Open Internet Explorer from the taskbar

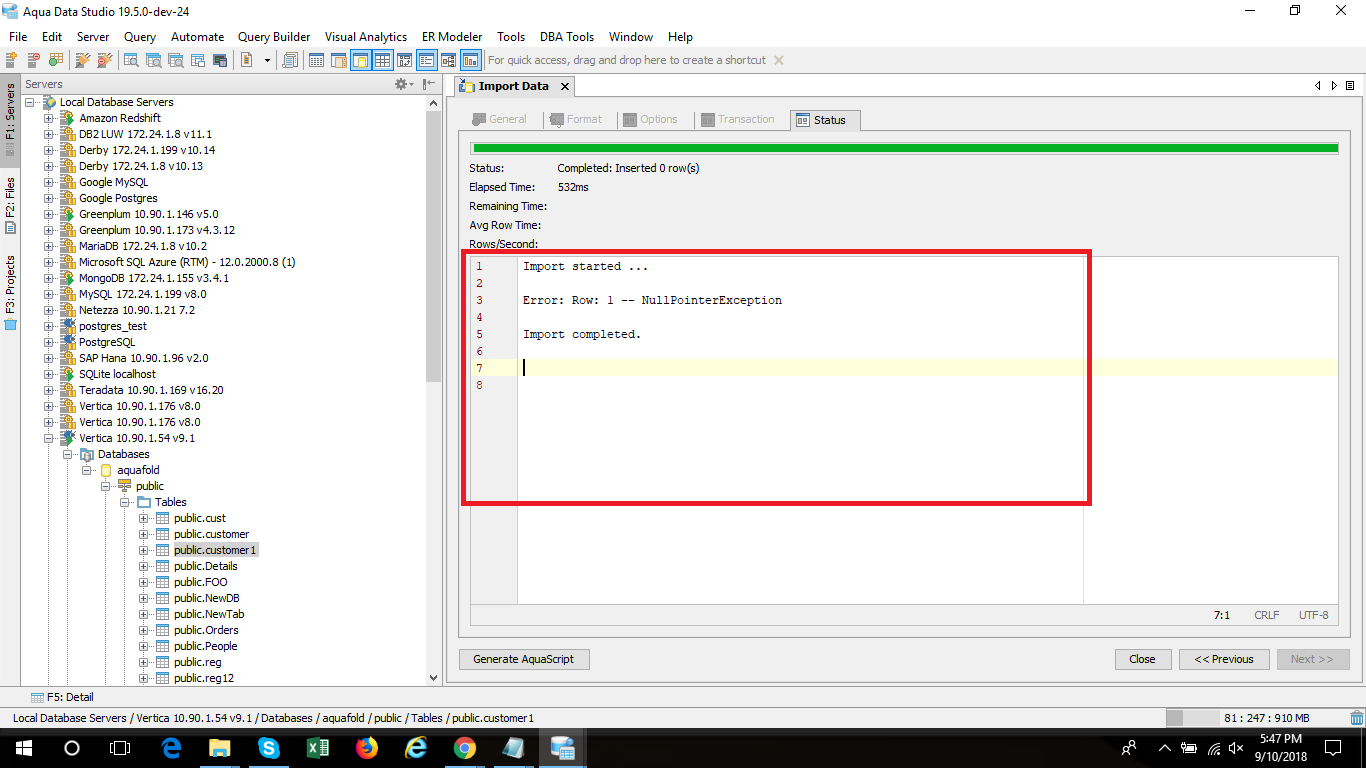[x=415, y=747]
